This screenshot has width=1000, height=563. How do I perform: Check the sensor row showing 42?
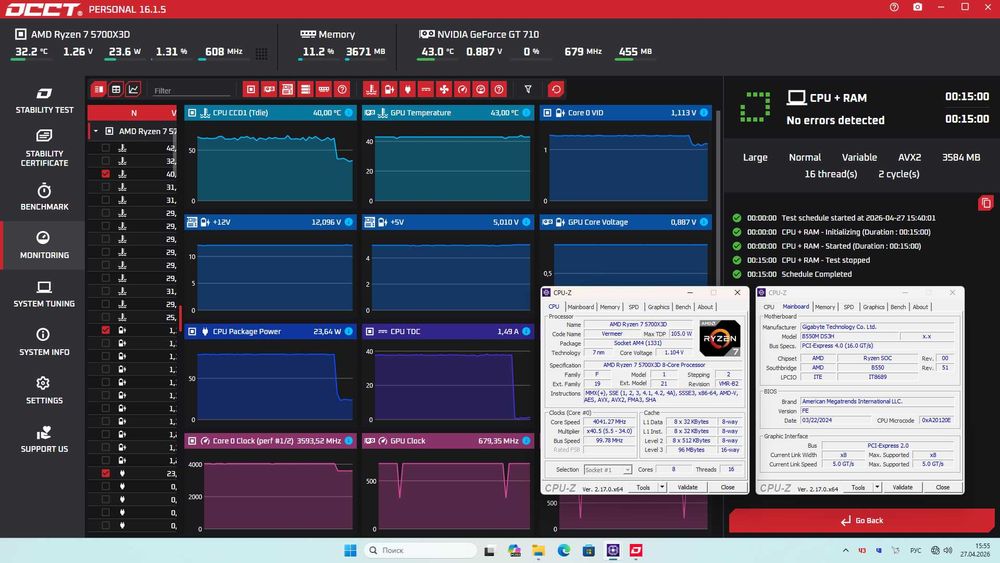(x=105, y=148)
